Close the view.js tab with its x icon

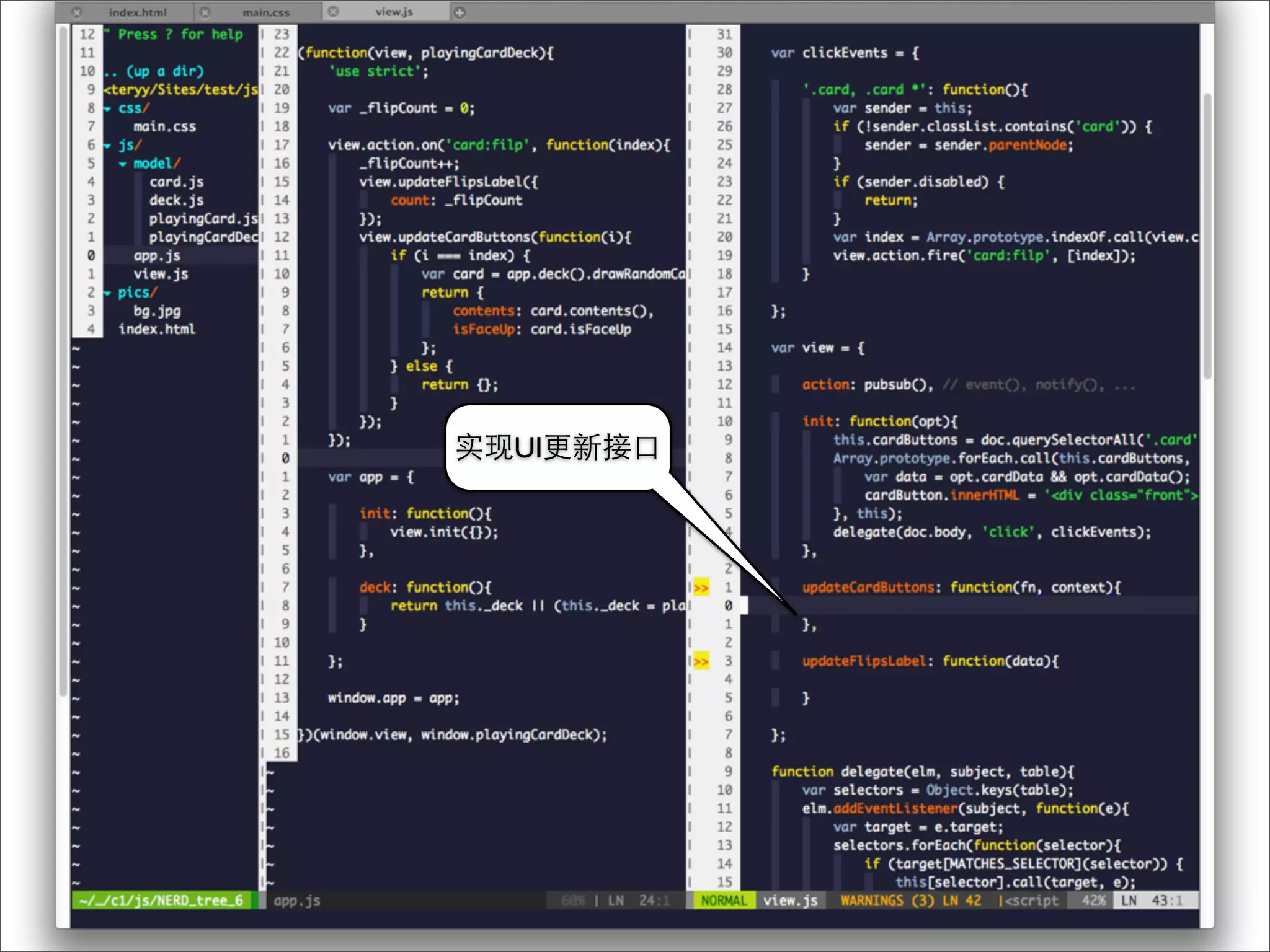334,12
